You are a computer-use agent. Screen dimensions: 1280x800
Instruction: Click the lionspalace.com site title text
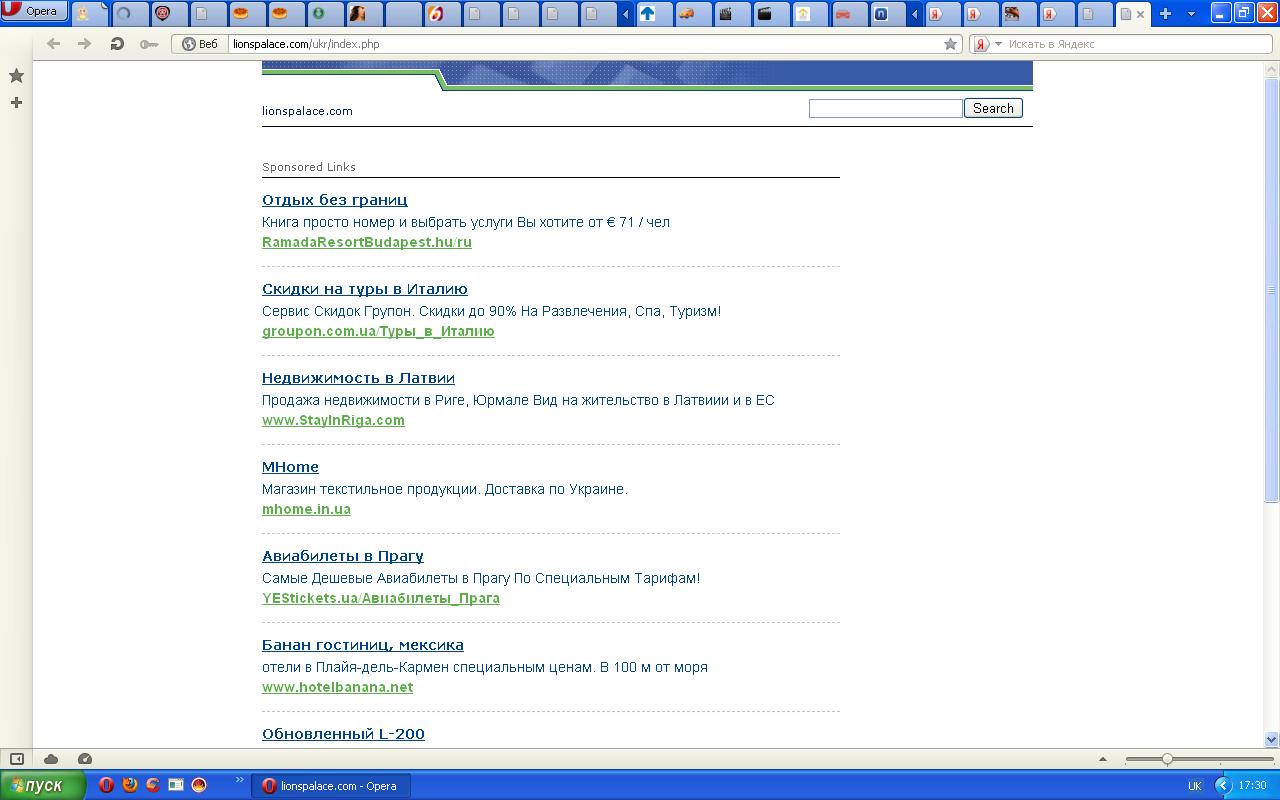pyautogui.click(x=307, y=111)
